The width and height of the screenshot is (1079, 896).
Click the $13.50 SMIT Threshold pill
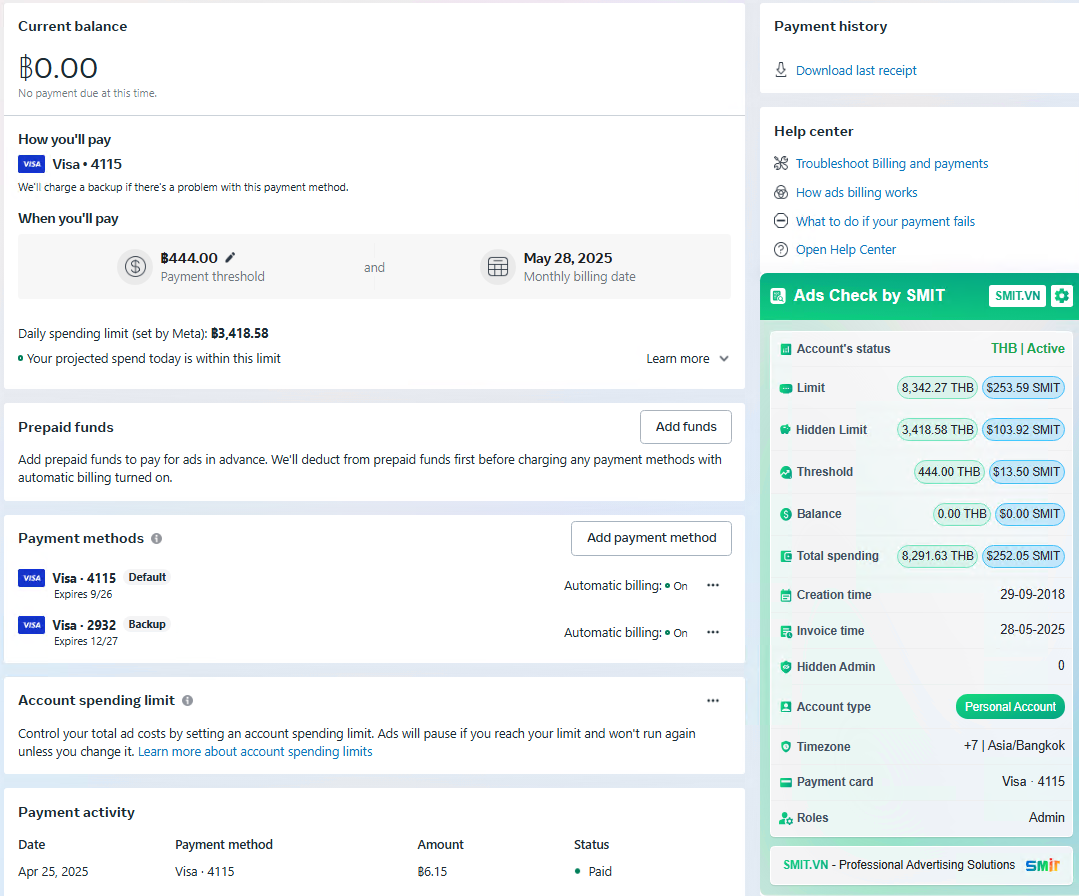pyautogui.click(x=1026, y=471)
